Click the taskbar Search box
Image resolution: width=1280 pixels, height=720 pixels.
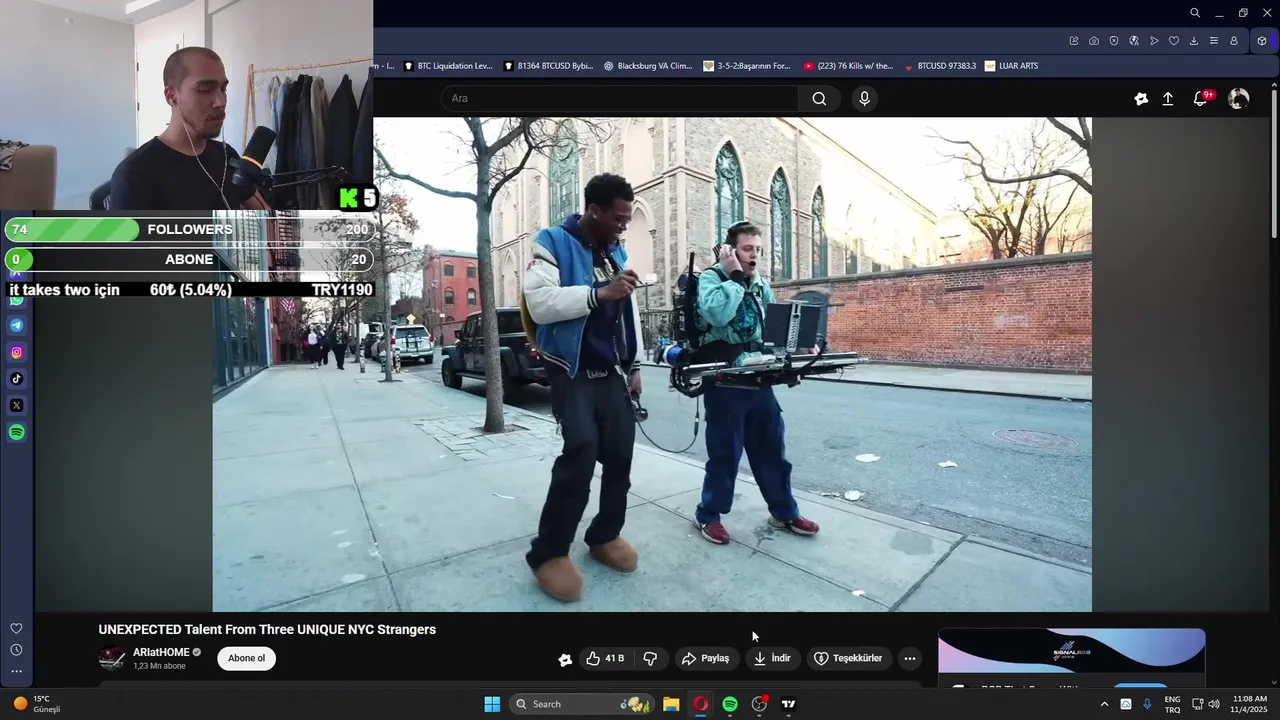point(580,704)
